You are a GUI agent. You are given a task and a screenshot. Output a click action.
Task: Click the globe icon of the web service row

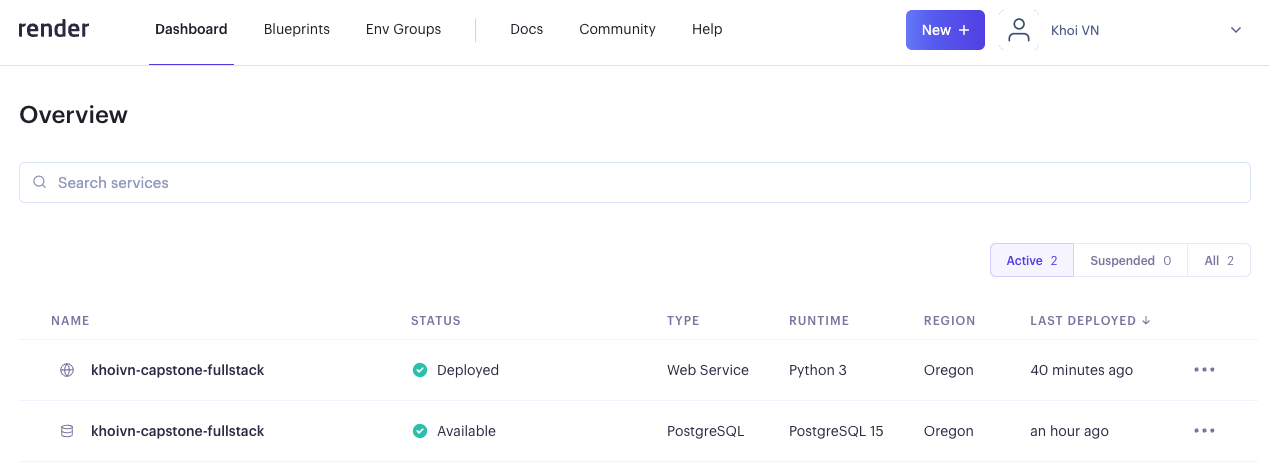(x=67, y=370)
